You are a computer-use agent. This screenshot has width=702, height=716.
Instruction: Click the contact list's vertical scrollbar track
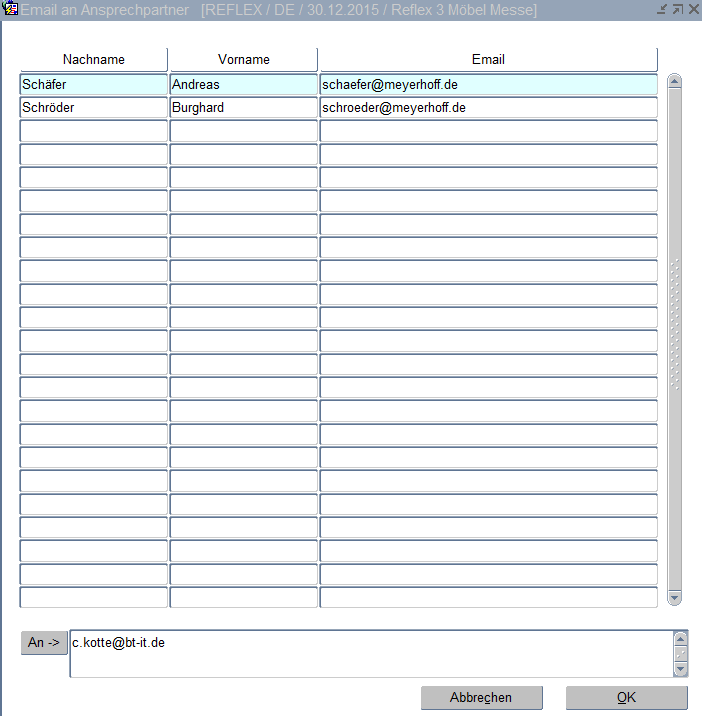coord(673,450)
